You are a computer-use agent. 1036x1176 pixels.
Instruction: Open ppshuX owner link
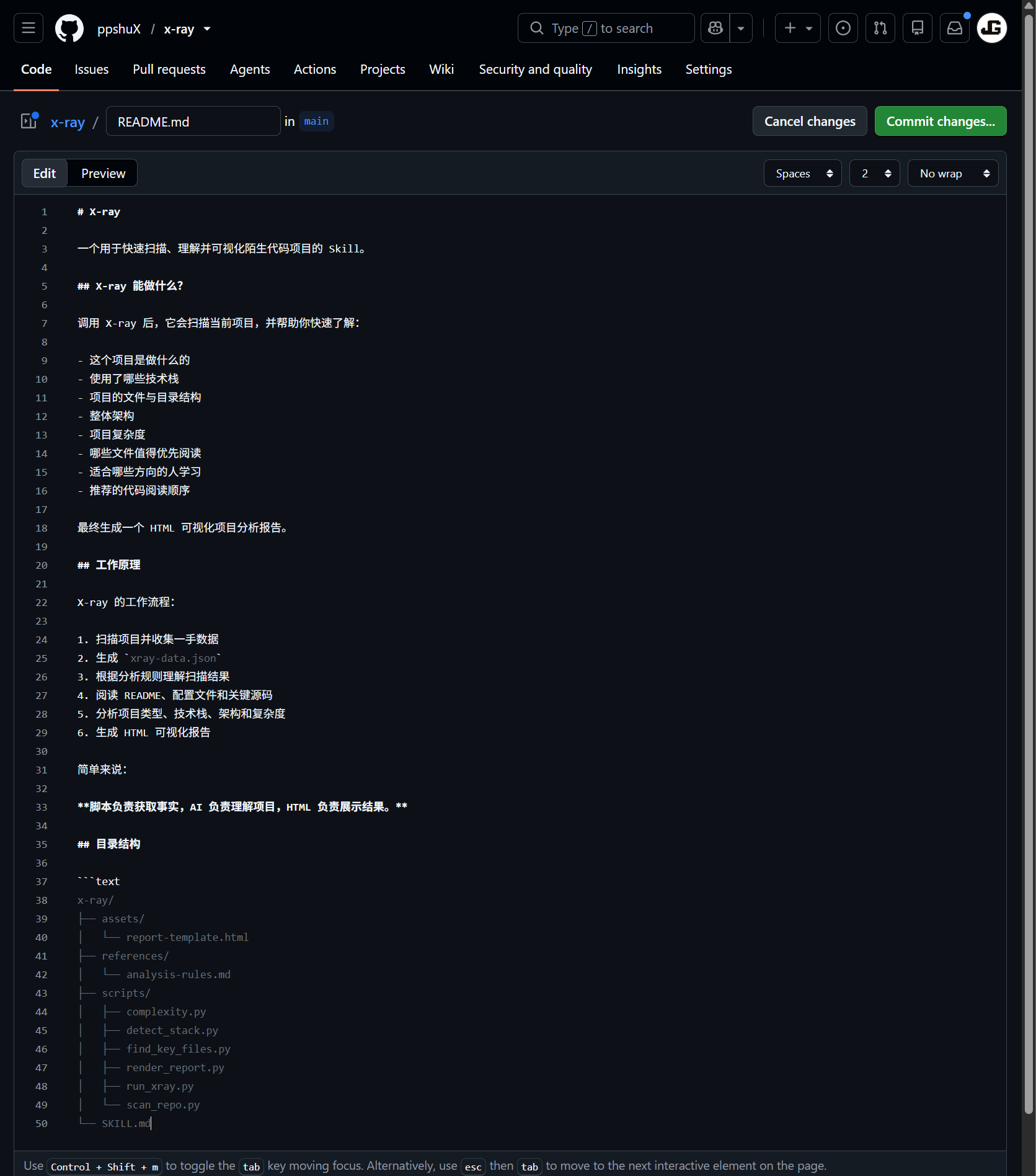point(119,29)
